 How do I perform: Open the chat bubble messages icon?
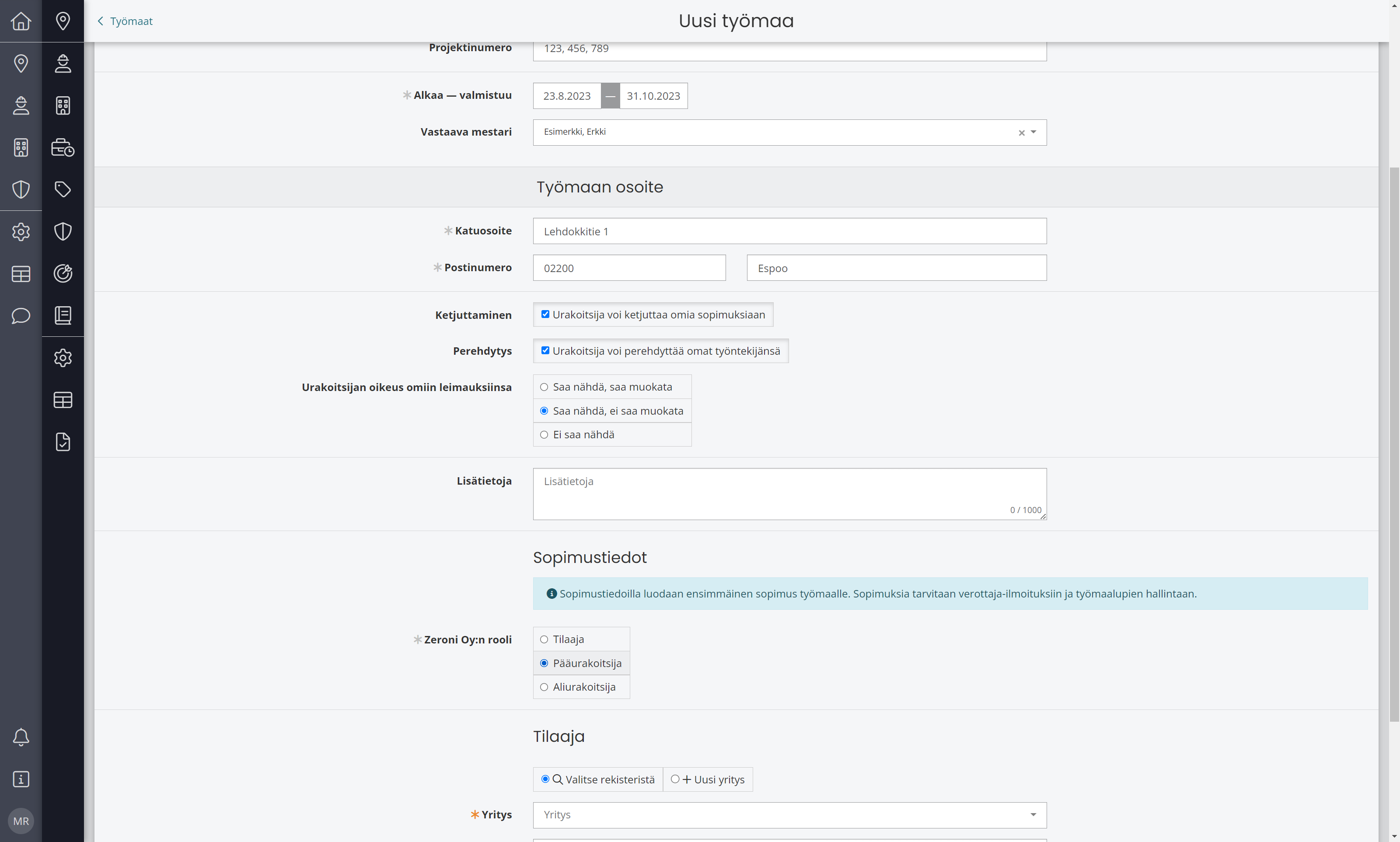pyautogui.click(x=21, y=315)
